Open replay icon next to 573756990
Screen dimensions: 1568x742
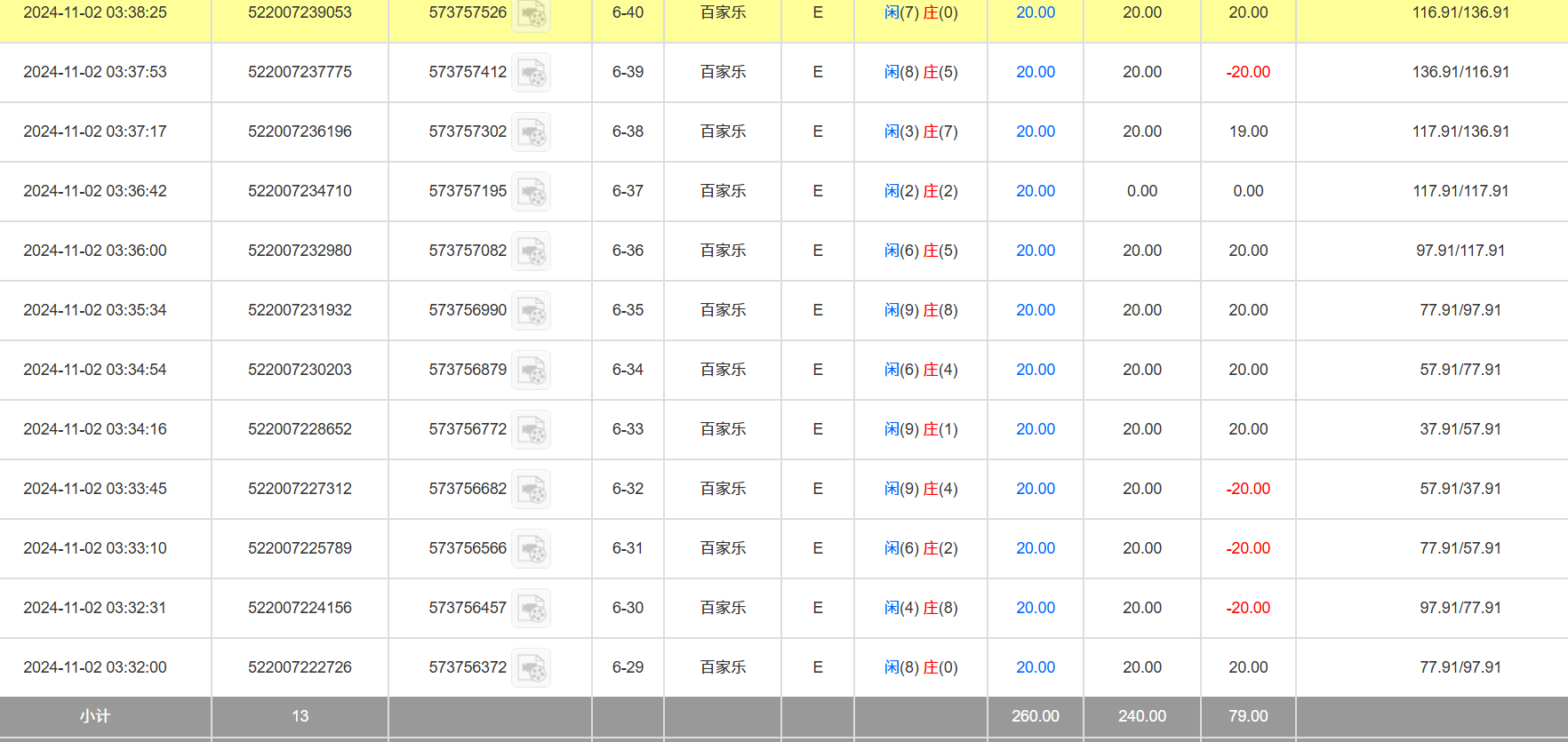(532, 311)
